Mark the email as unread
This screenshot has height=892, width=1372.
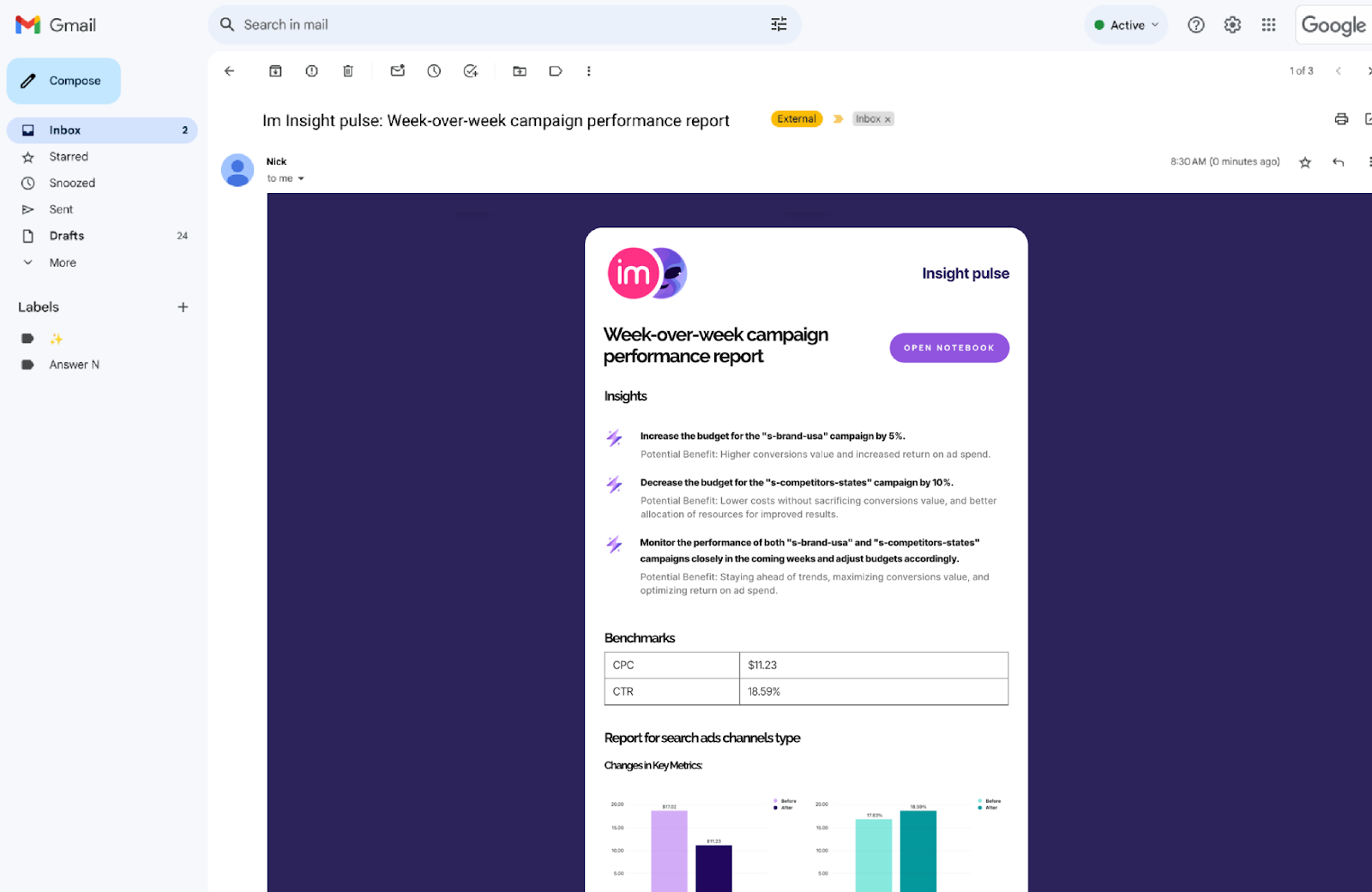(x=398, y=71)
